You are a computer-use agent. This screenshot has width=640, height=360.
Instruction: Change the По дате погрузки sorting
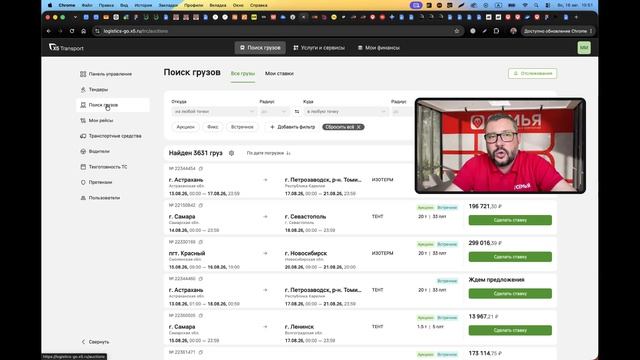268,153
